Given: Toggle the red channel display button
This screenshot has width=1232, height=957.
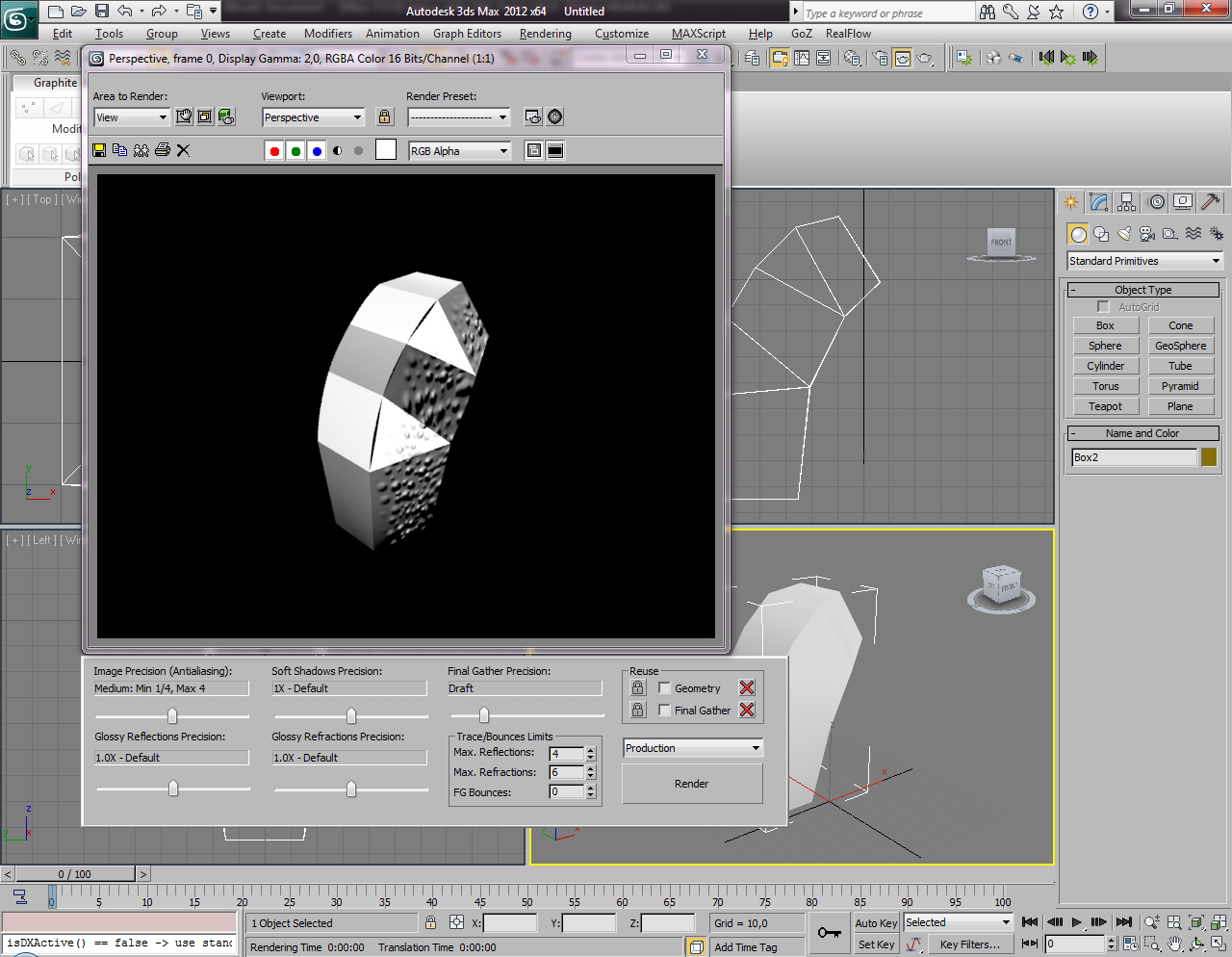Looking at the screenshot, I should [x=274, y=151].
